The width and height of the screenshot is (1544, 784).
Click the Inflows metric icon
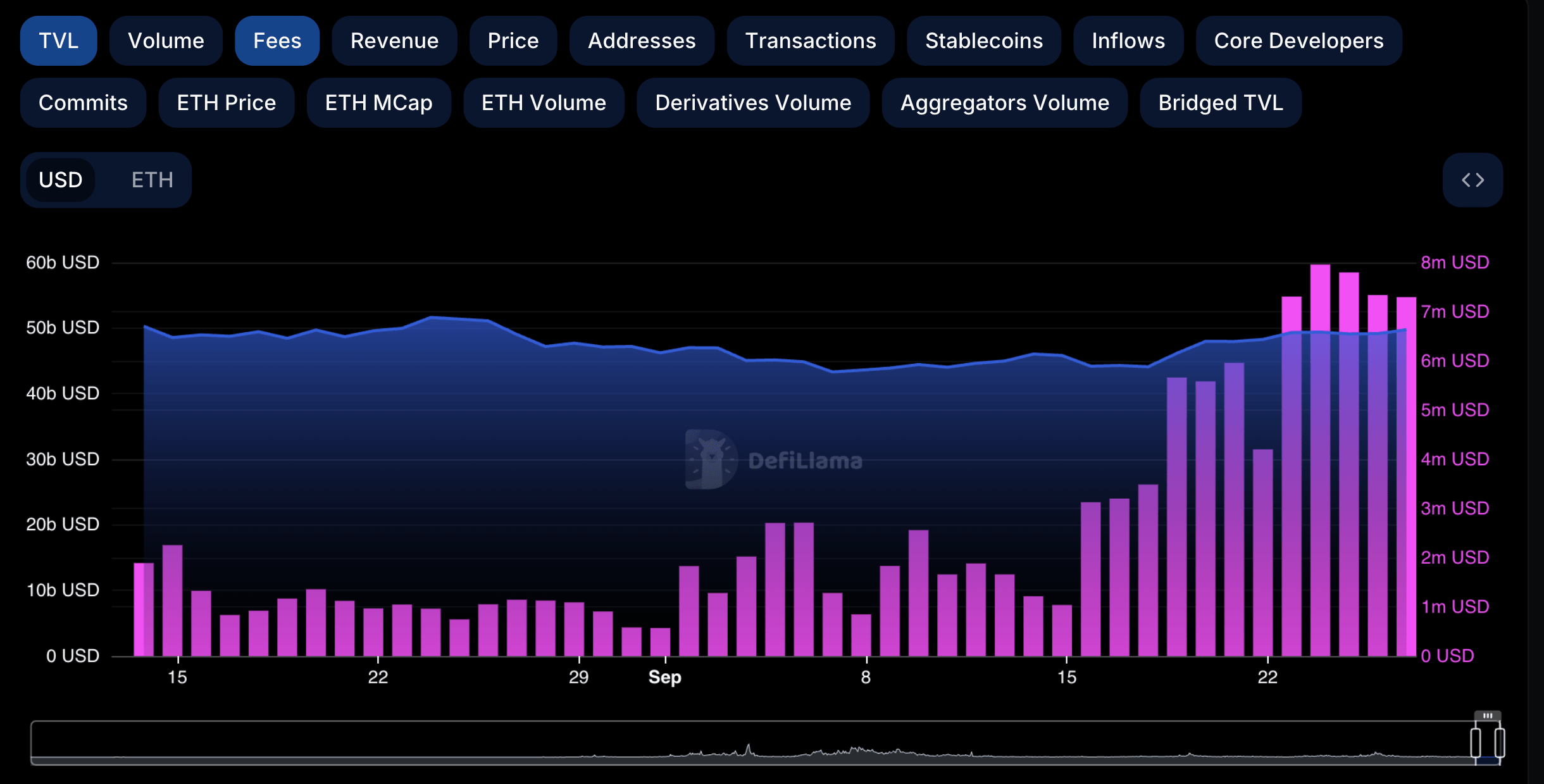[1128, 40]
